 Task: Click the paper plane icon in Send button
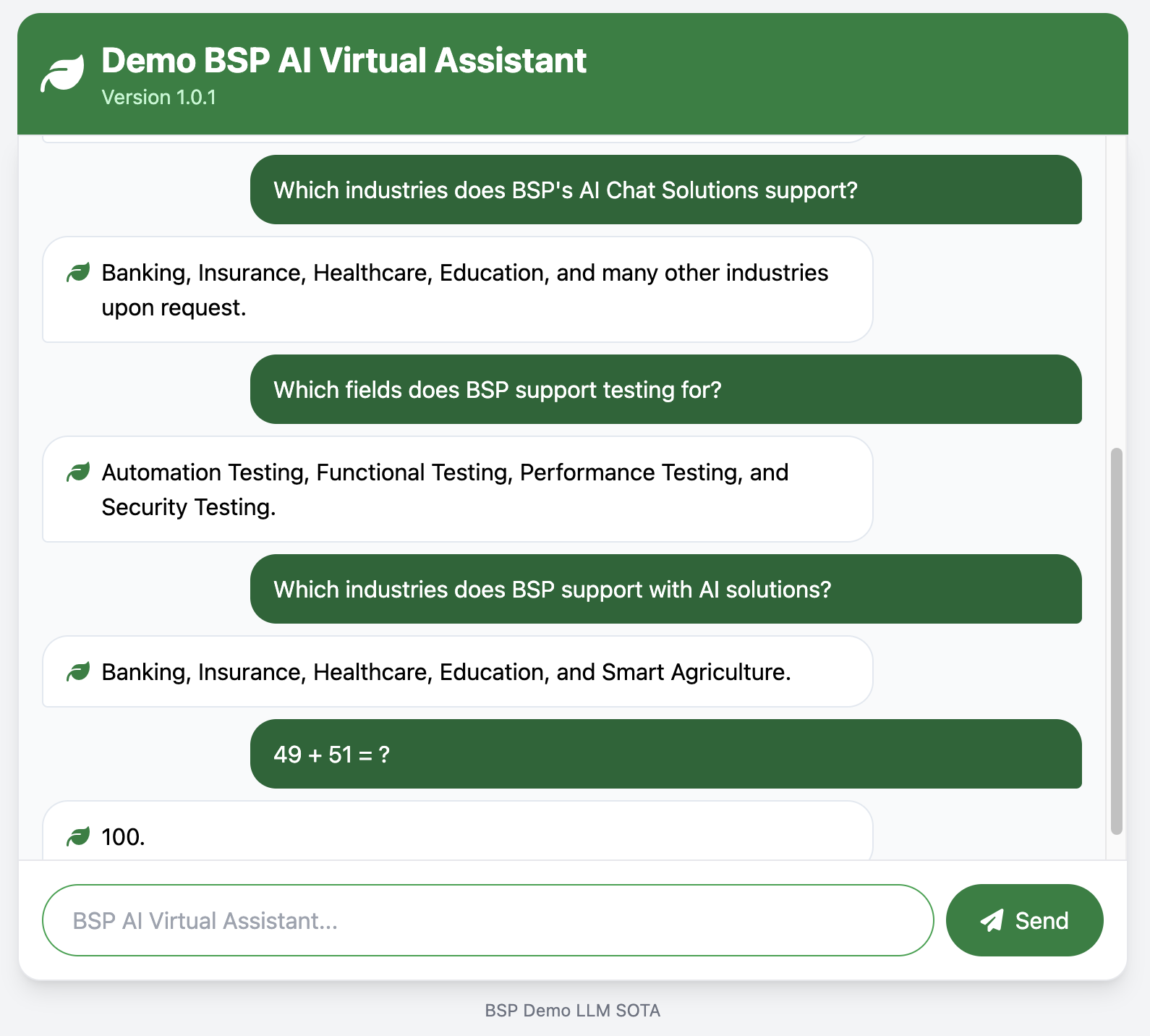992,920
